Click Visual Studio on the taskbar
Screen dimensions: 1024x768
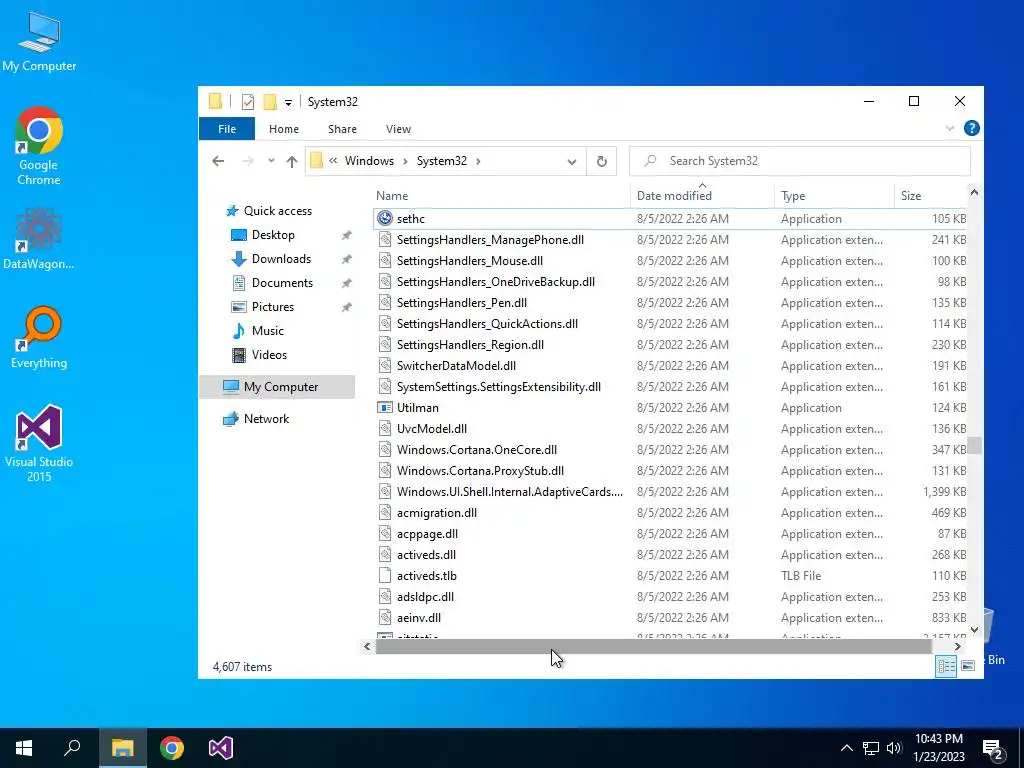pyautogui.click(x=221, y=748)
